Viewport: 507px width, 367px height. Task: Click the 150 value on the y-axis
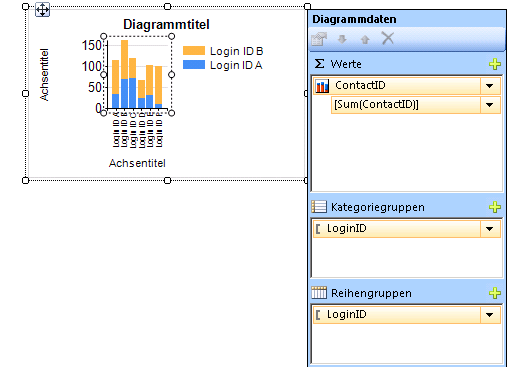[x=92, y=45]
